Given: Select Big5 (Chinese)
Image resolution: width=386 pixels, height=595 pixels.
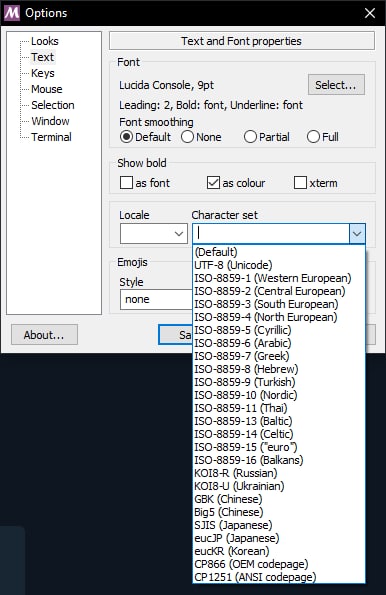Looking at the screenshot, I should 279,512.
